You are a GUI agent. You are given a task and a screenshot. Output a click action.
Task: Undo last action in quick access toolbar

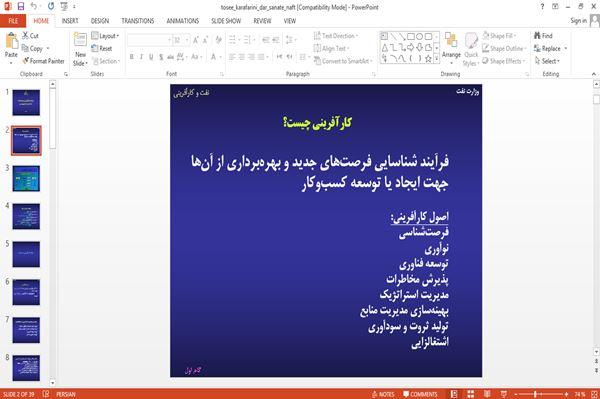tap(34, 7)
